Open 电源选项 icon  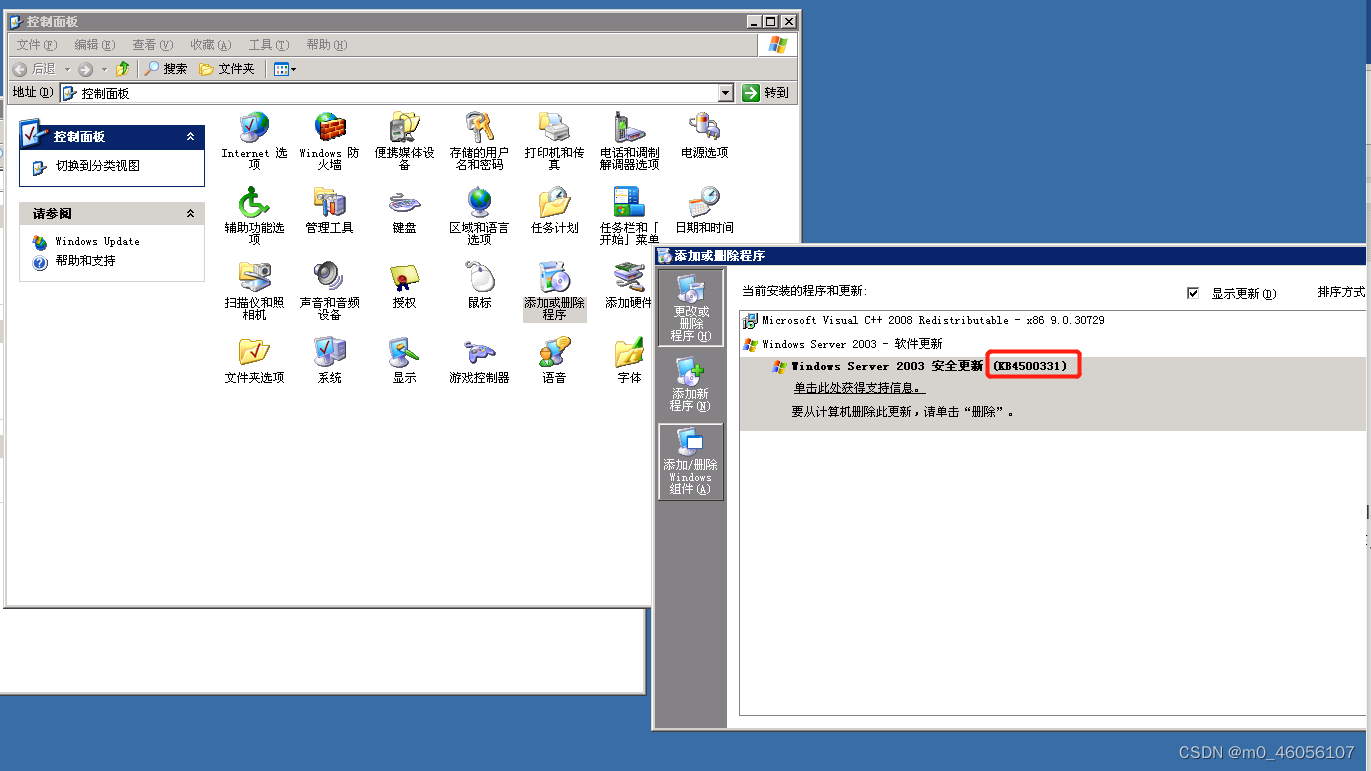(704, 136)
